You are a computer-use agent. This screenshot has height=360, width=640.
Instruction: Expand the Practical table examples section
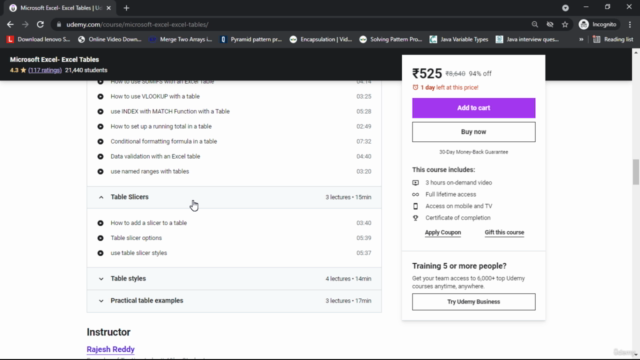pyautogui.click(x=234, y=301)
